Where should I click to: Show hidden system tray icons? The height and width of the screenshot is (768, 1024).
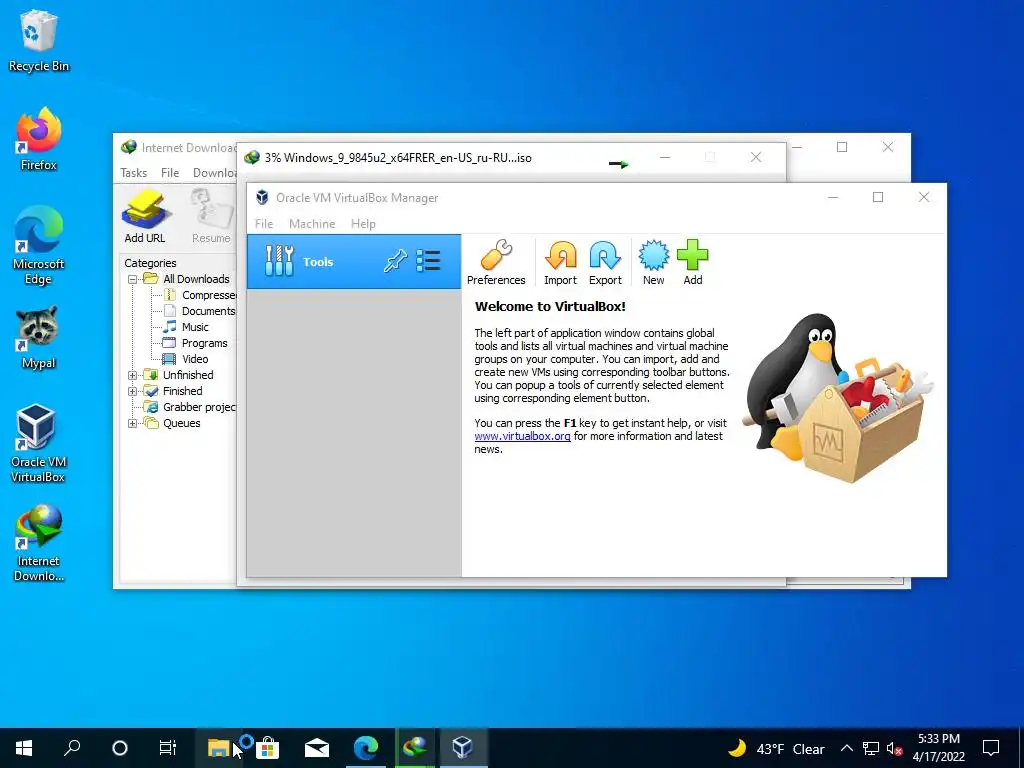846,748
